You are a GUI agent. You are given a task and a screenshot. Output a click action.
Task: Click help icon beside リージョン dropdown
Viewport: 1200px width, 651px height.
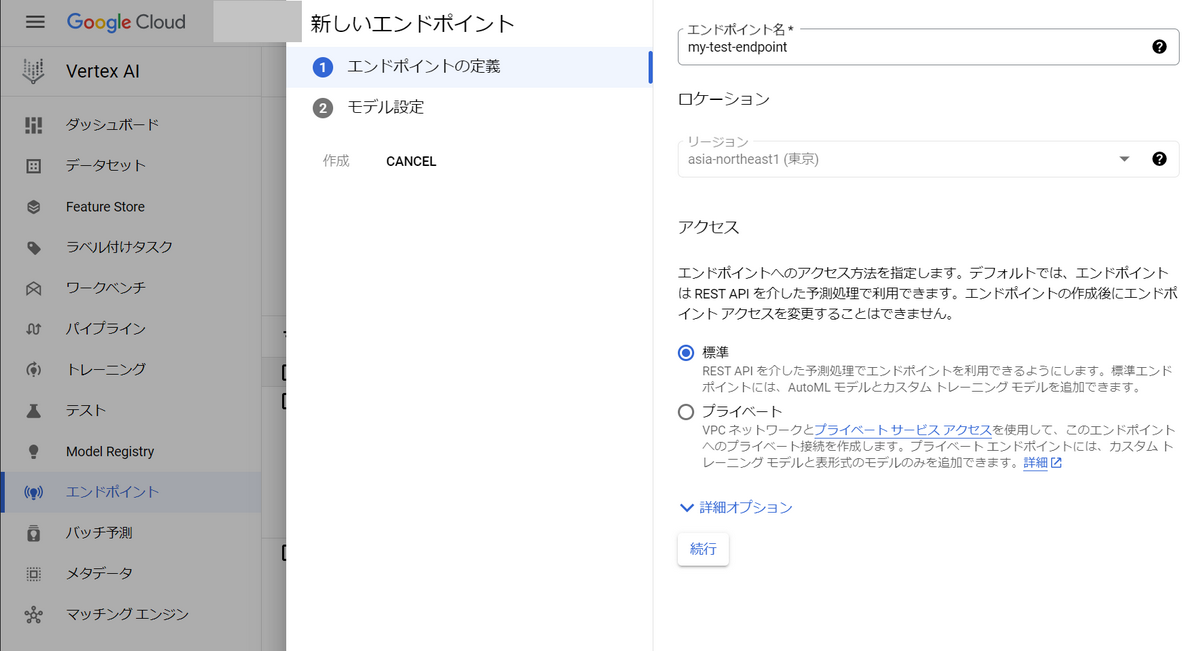1159,158
